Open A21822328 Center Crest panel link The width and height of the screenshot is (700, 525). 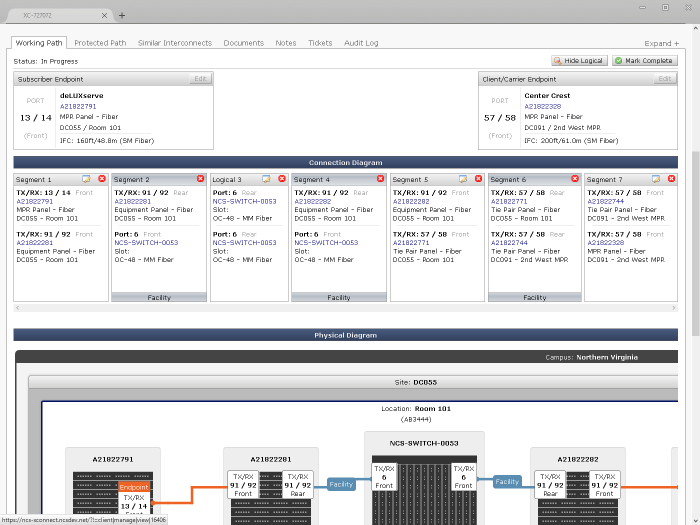click(x=543, y=106)
